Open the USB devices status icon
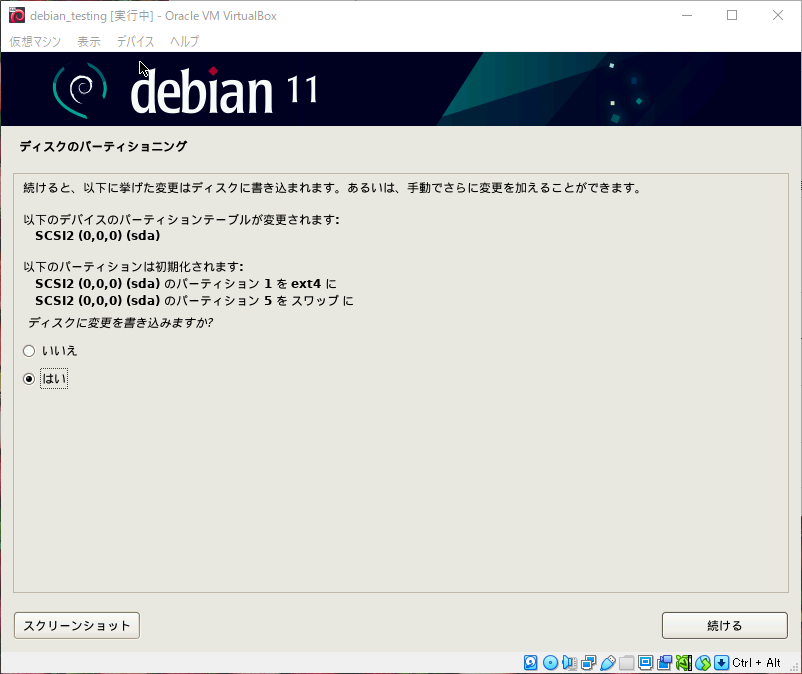 pos(607,663)
